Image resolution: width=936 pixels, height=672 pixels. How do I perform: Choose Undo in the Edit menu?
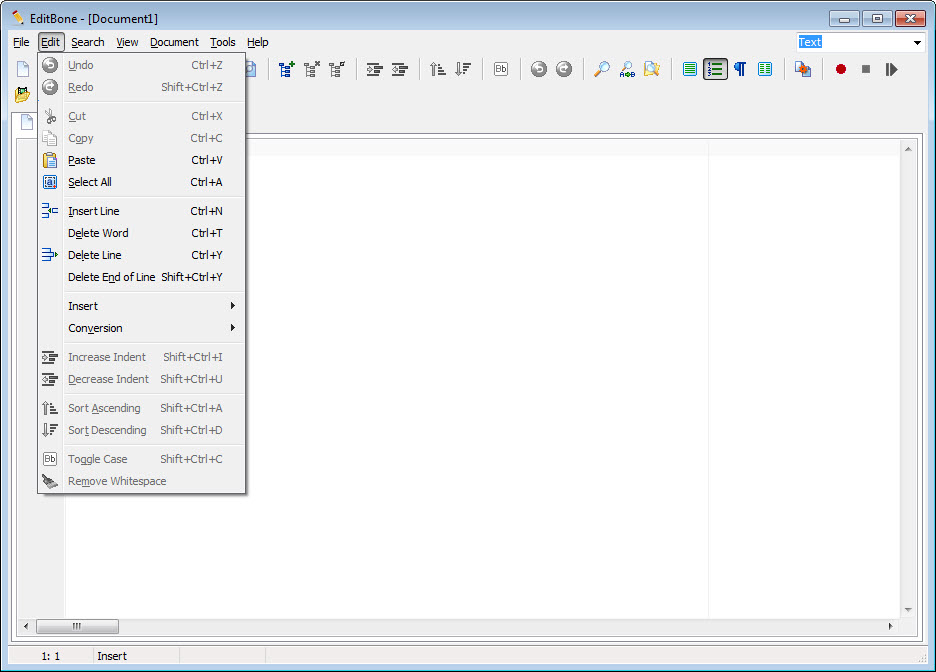pos(141,65)
